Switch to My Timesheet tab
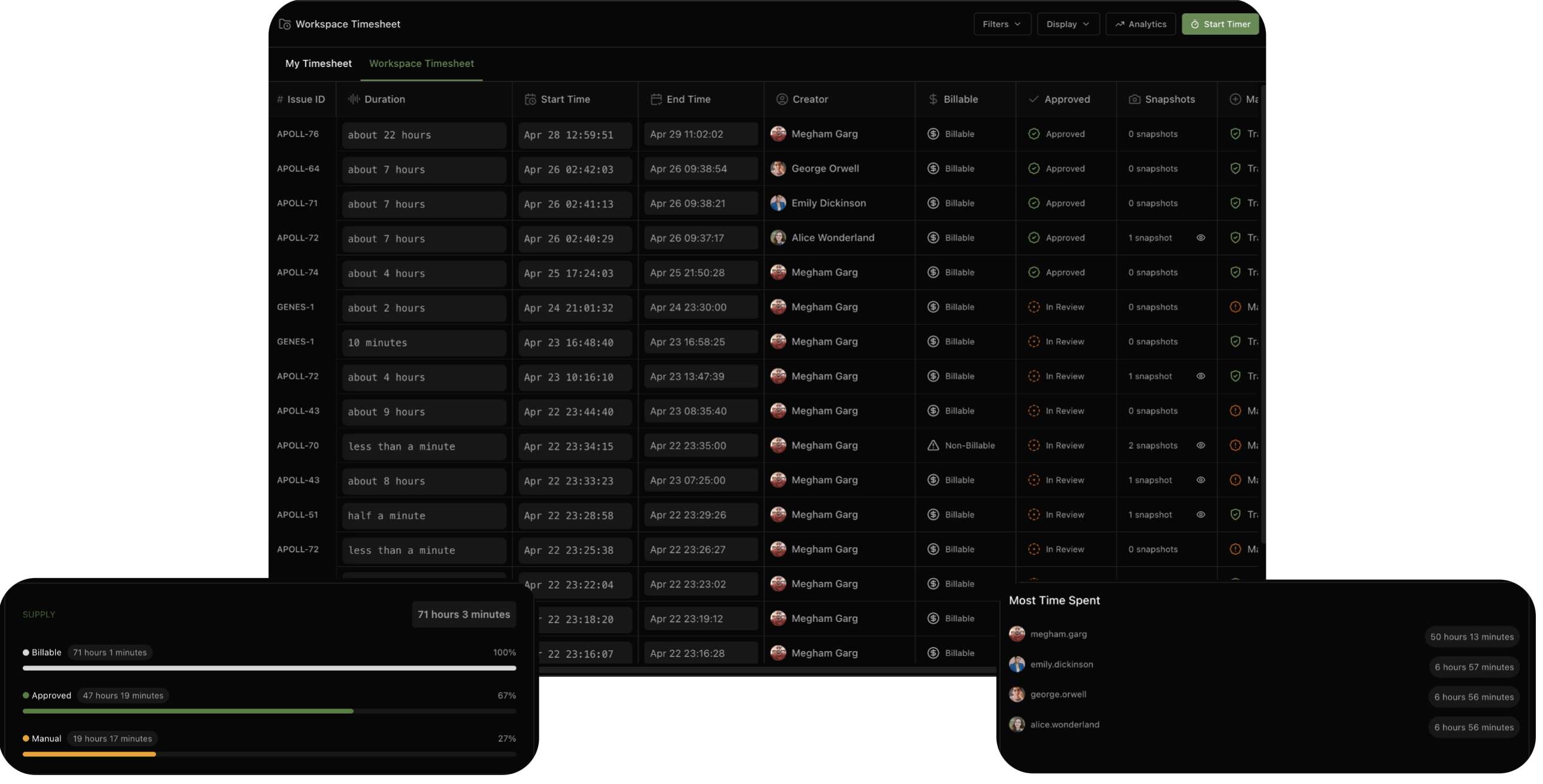The image size is (1543, 784). (x=318, y=63)
